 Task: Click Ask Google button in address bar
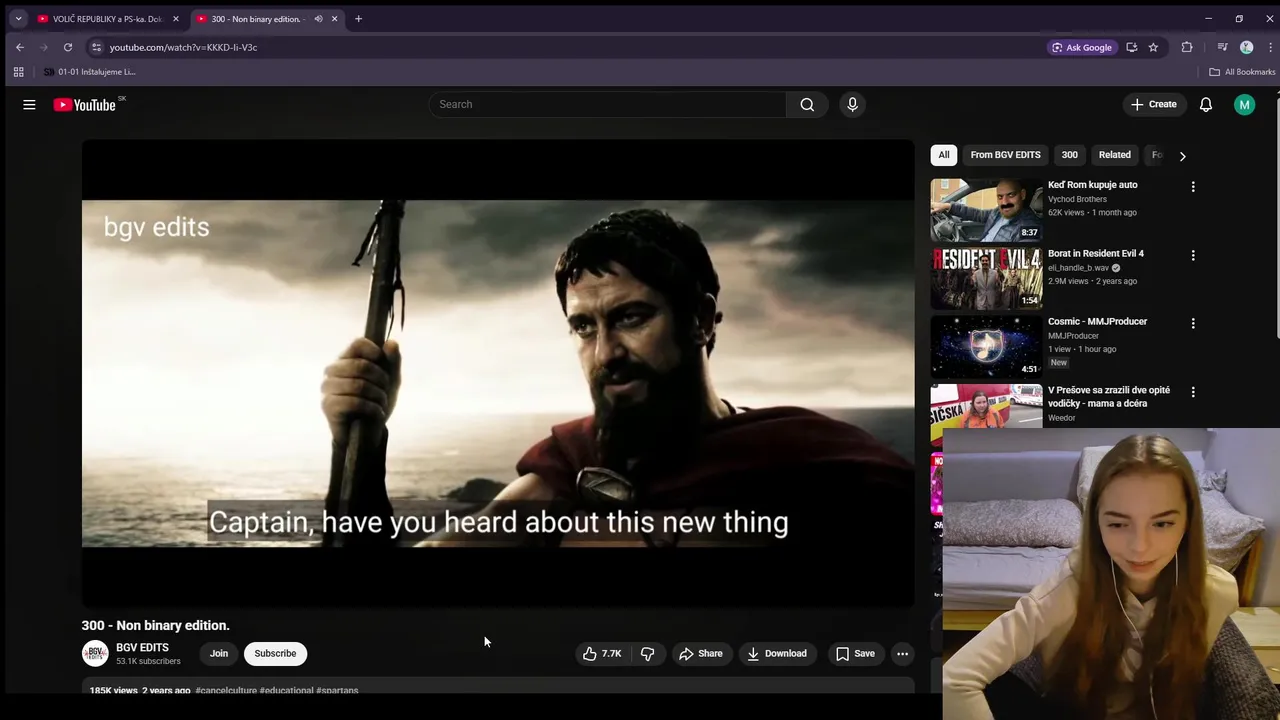click(1081, 47)
